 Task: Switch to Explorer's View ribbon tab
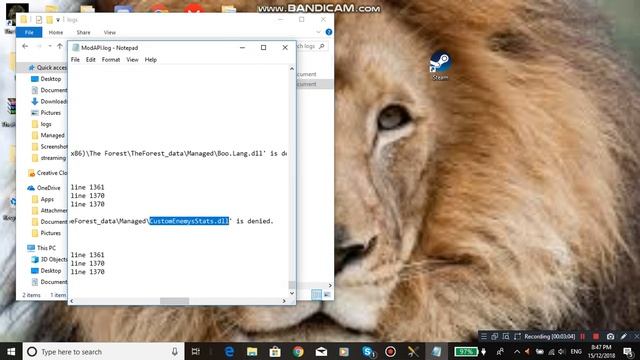pyautogui.click(x=110, y=32)
